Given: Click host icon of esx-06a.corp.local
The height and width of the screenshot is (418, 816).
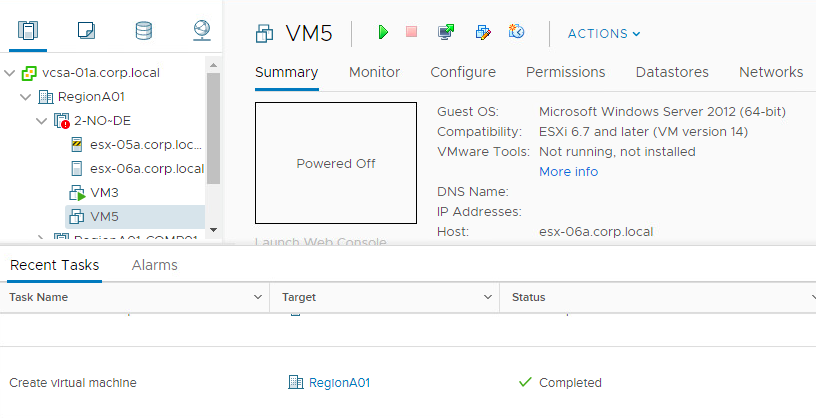Looking at the screenshot, I should 77,169.
